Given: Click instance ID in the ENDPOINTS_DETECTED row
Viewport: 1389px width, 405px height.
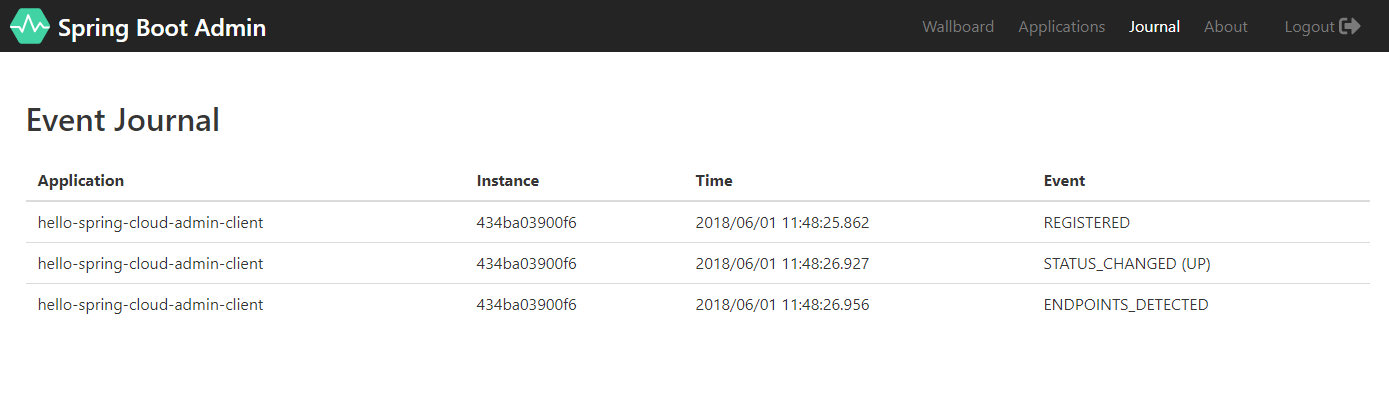Looking at the screenshot, I should pos(526,305).
